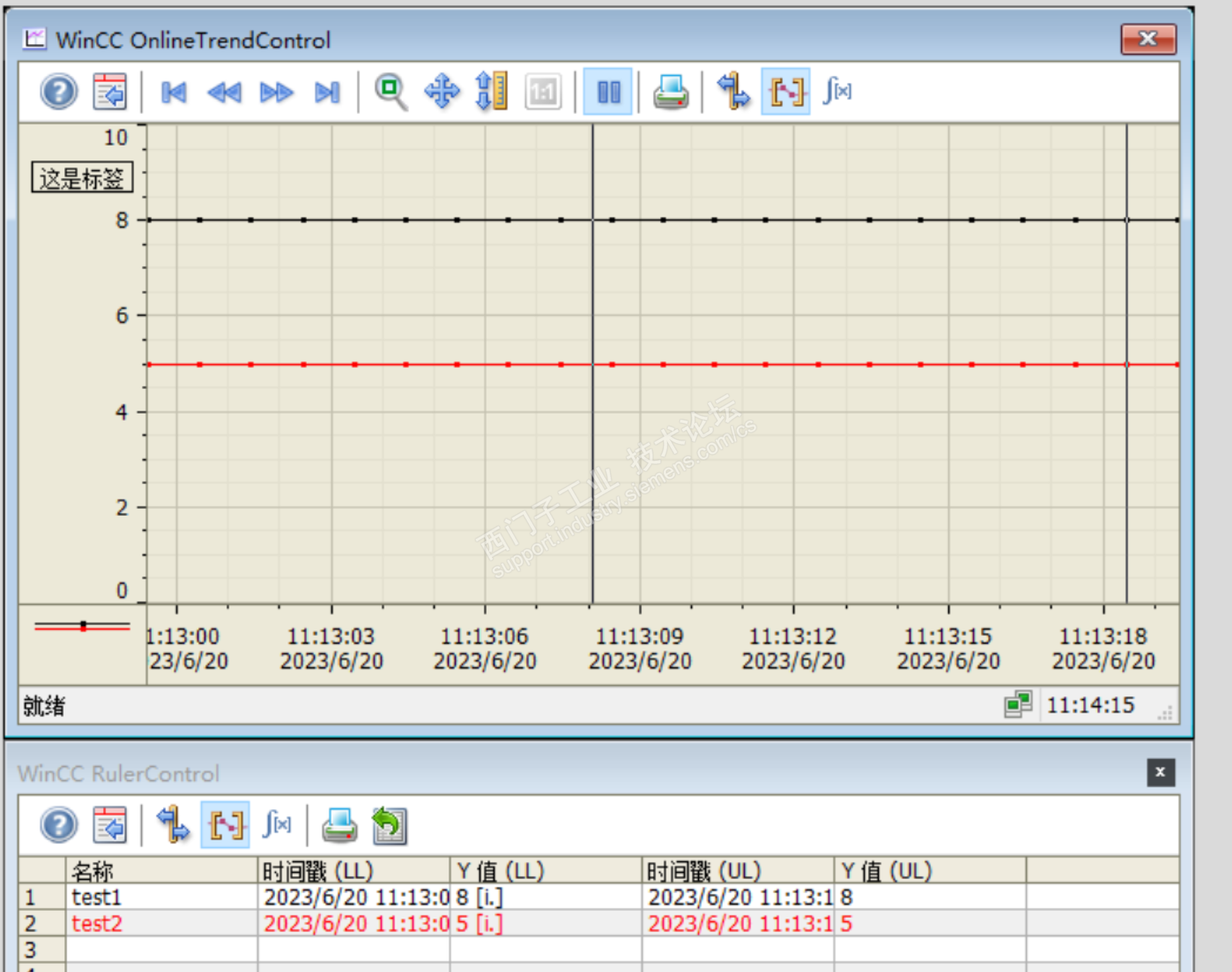Image resolution: width=1232 pixels, height=972 pixels.
Task: Activate the move trend area tool
Action: click(442, 92)
